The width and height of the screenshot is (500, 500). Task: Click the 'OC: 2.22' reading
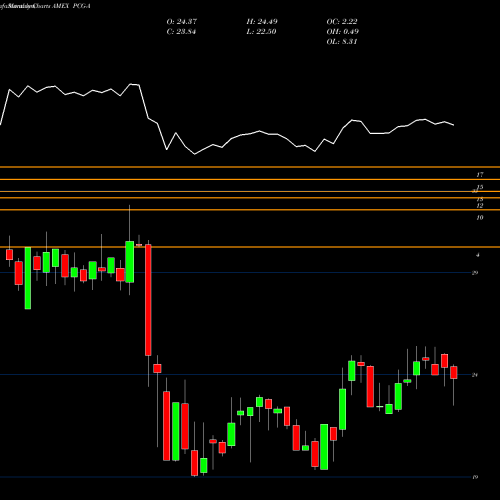tap(342, 22)
